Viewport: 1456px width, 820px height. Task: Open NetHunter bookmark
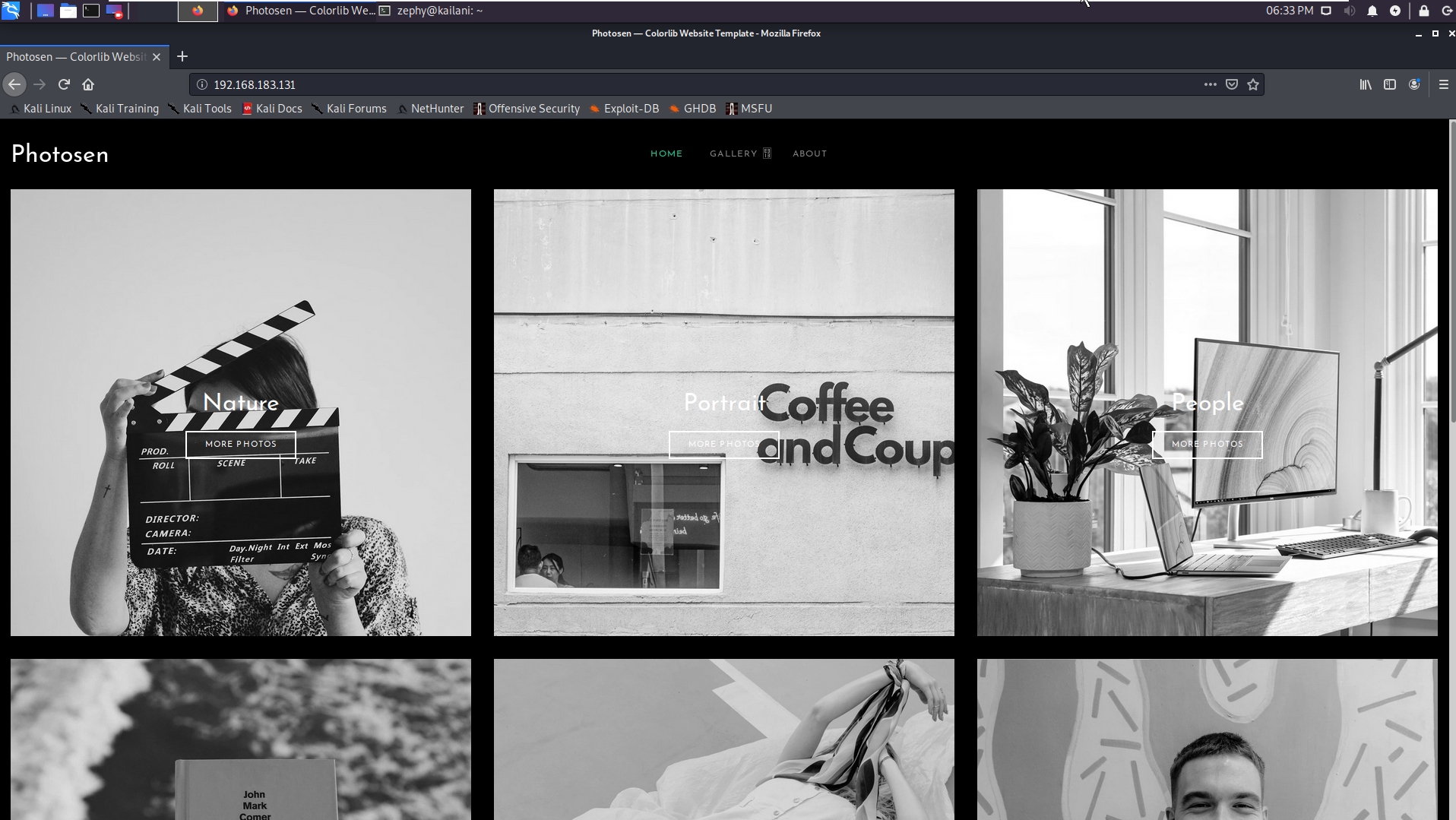coord(430,109)
